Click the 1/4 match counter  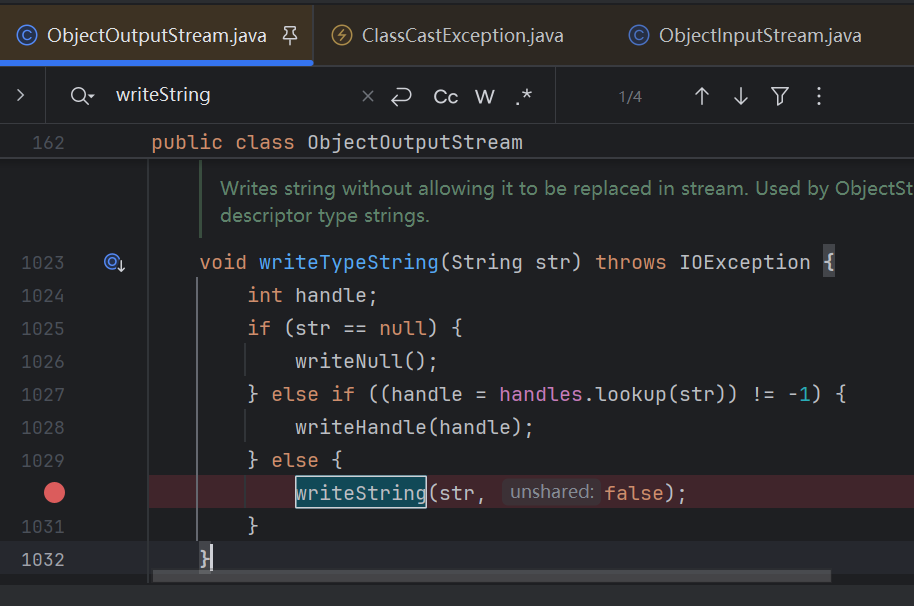click(x=630, y=97)
